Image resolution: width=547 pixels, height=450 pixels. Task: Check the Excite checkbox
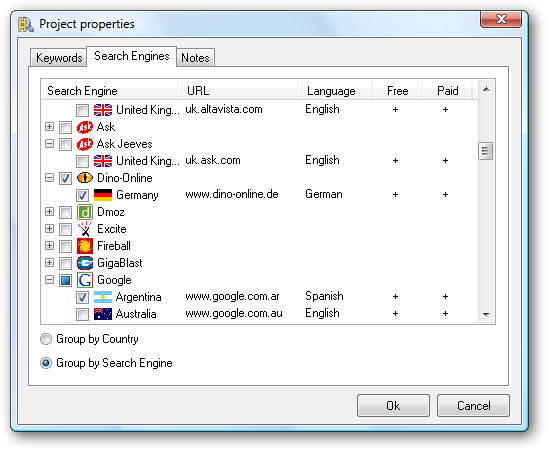(x=65, y=229)
